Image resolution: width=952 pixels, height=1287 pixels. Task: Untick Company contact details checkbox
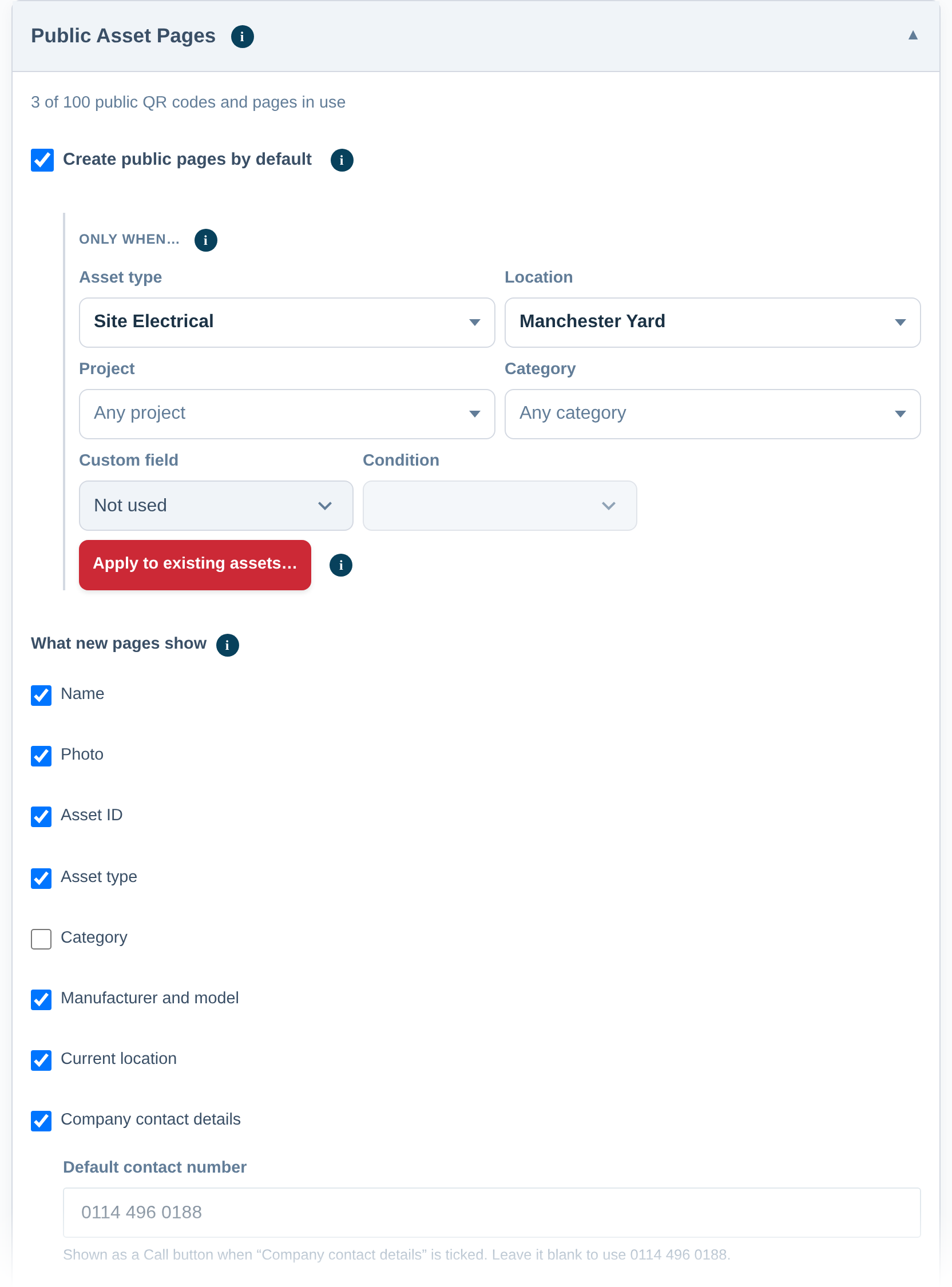point(41,1121)
